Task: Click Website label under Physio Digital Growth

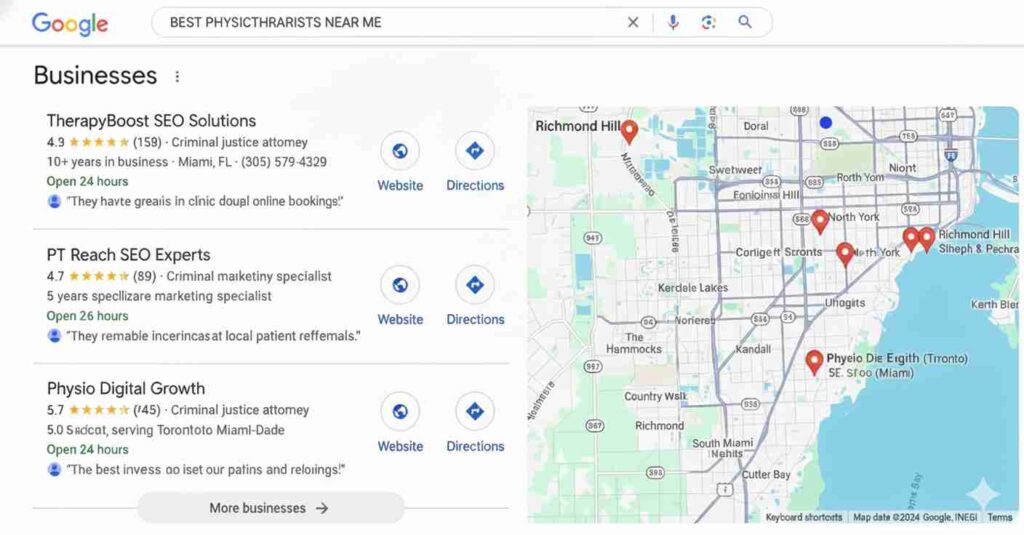Action: tap(400, 446)
